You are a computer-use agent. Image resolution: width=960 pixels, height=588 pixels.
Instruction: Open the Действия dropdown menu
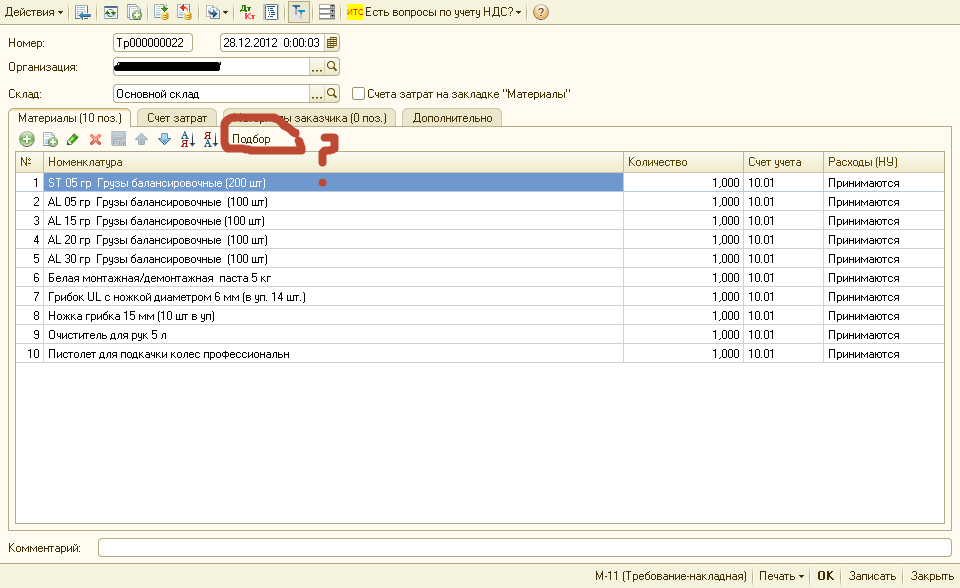pyautogui.click(x=34, y=12)
